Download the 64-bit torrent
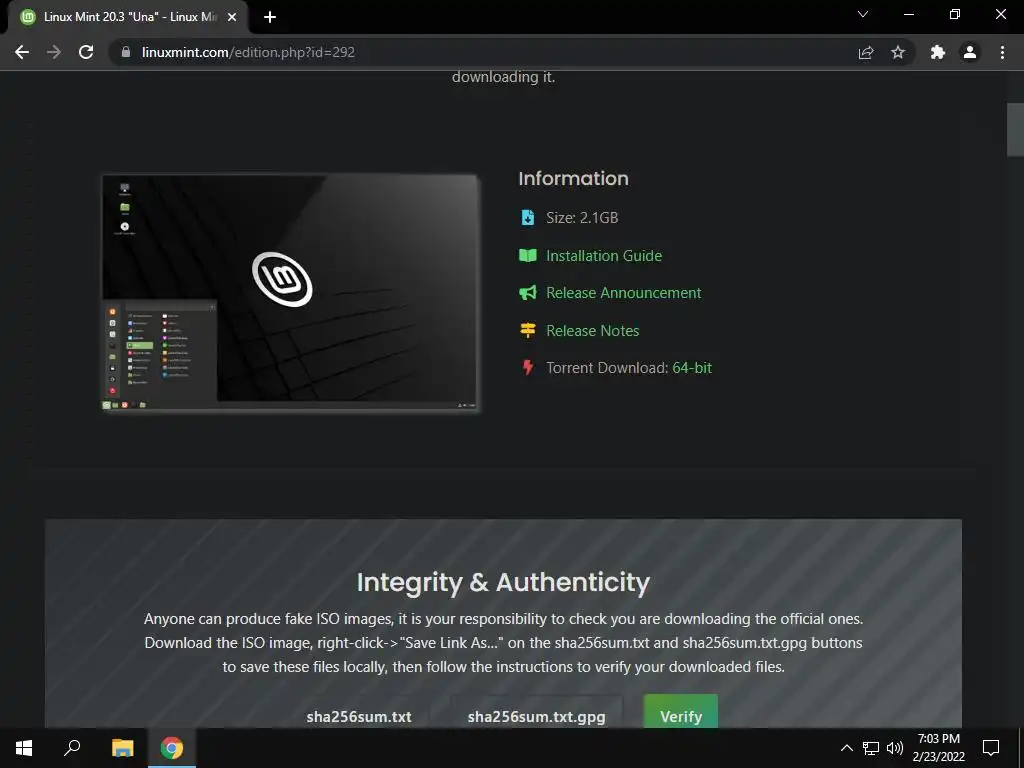 (692, 368)
